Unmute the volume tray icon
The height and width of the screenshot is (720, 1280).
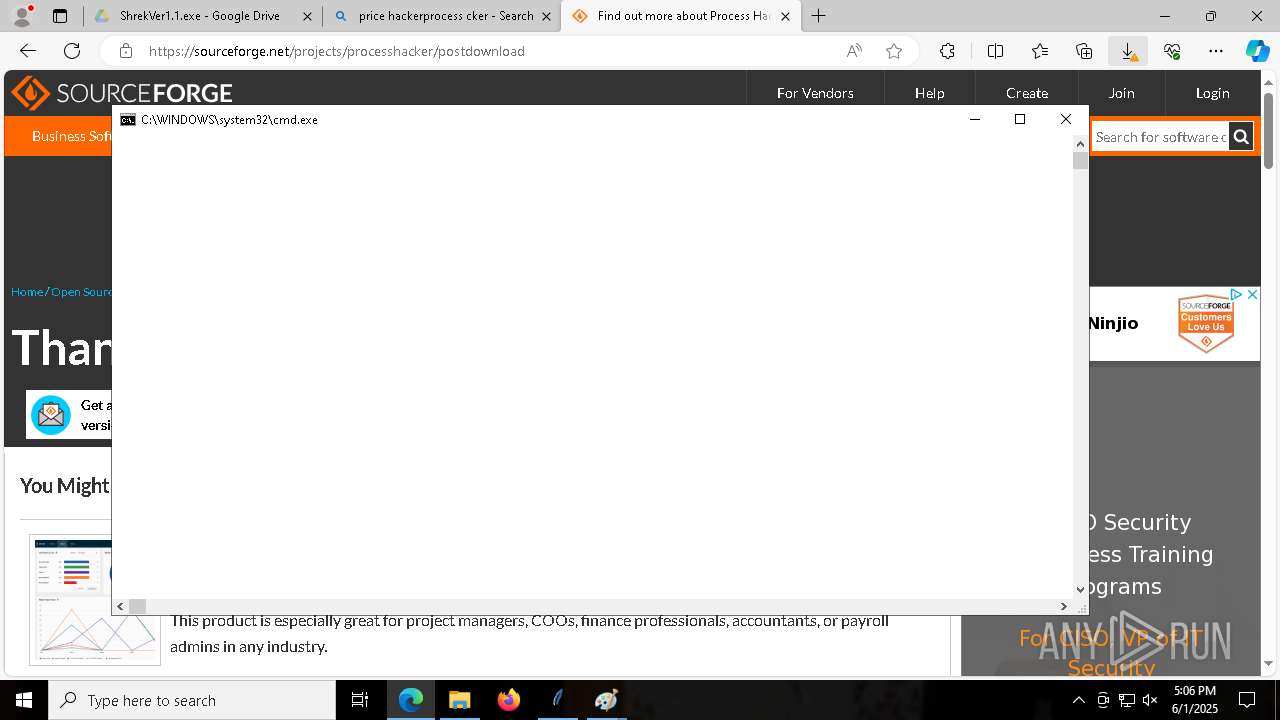1150,700
